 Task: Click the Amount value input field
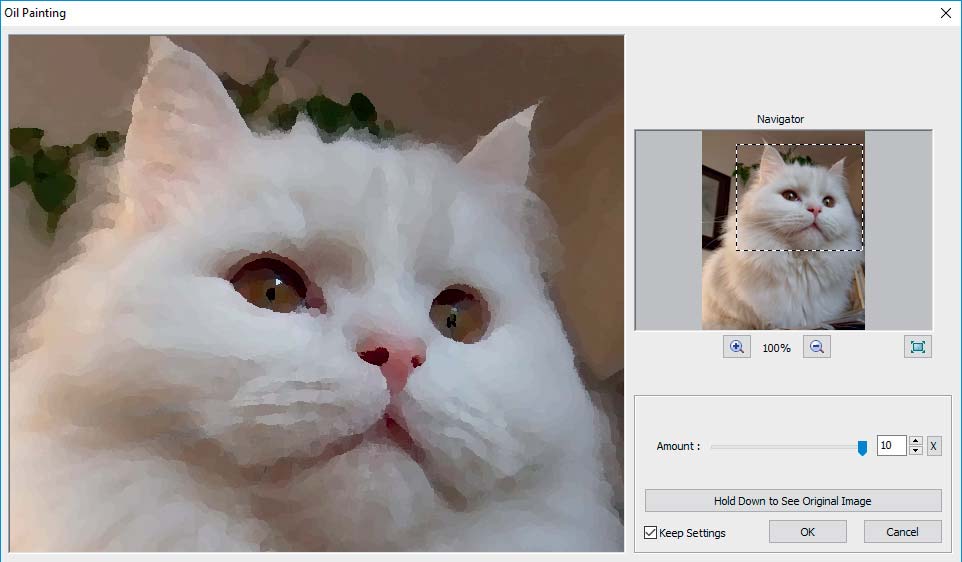click(x=891, y=445)
